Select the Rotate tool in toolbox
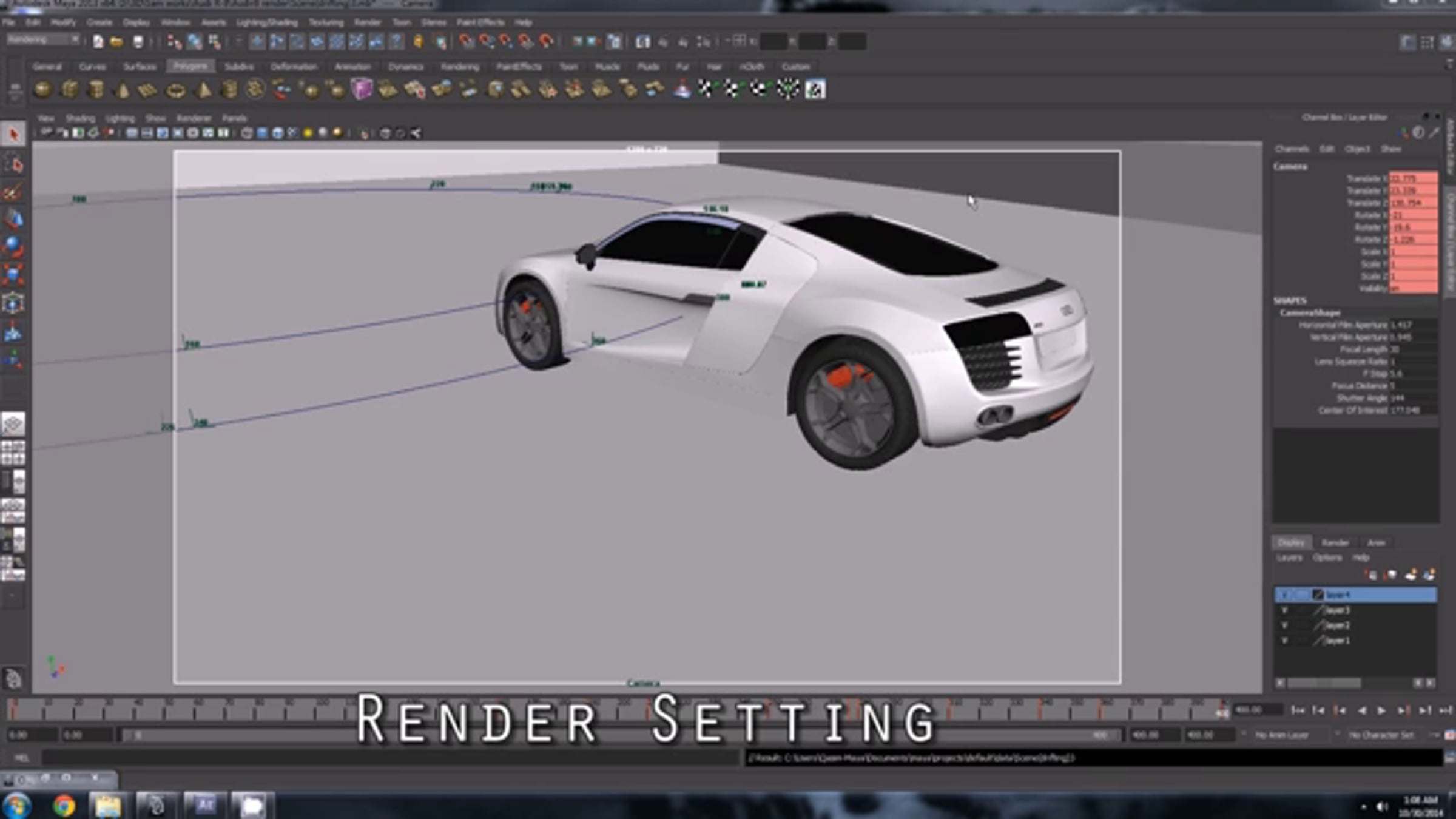 [x=13, y=246]
